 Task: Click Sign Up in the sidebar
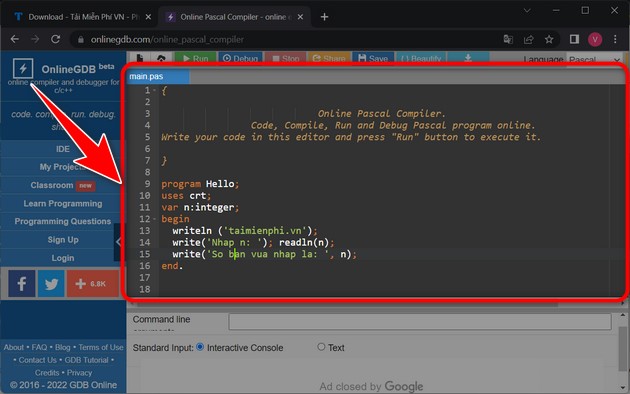[63, 240]
